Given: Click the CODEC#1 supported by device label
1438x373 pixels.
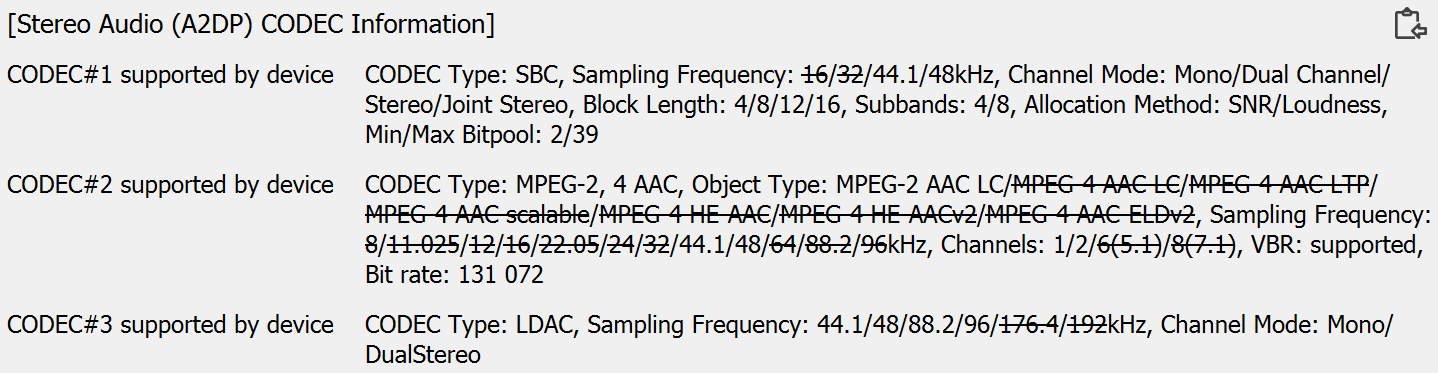Looking at the screenshot, I should 170,76.
